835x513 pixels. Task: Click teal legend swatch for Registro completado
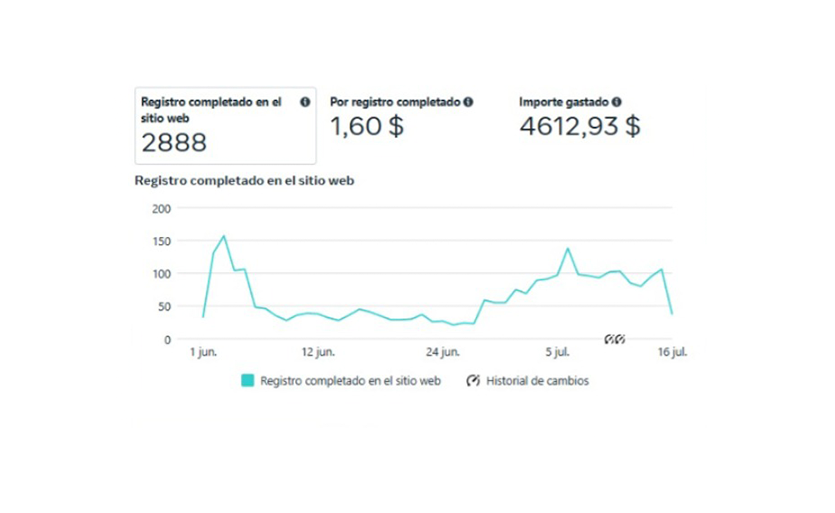[247, 381]
